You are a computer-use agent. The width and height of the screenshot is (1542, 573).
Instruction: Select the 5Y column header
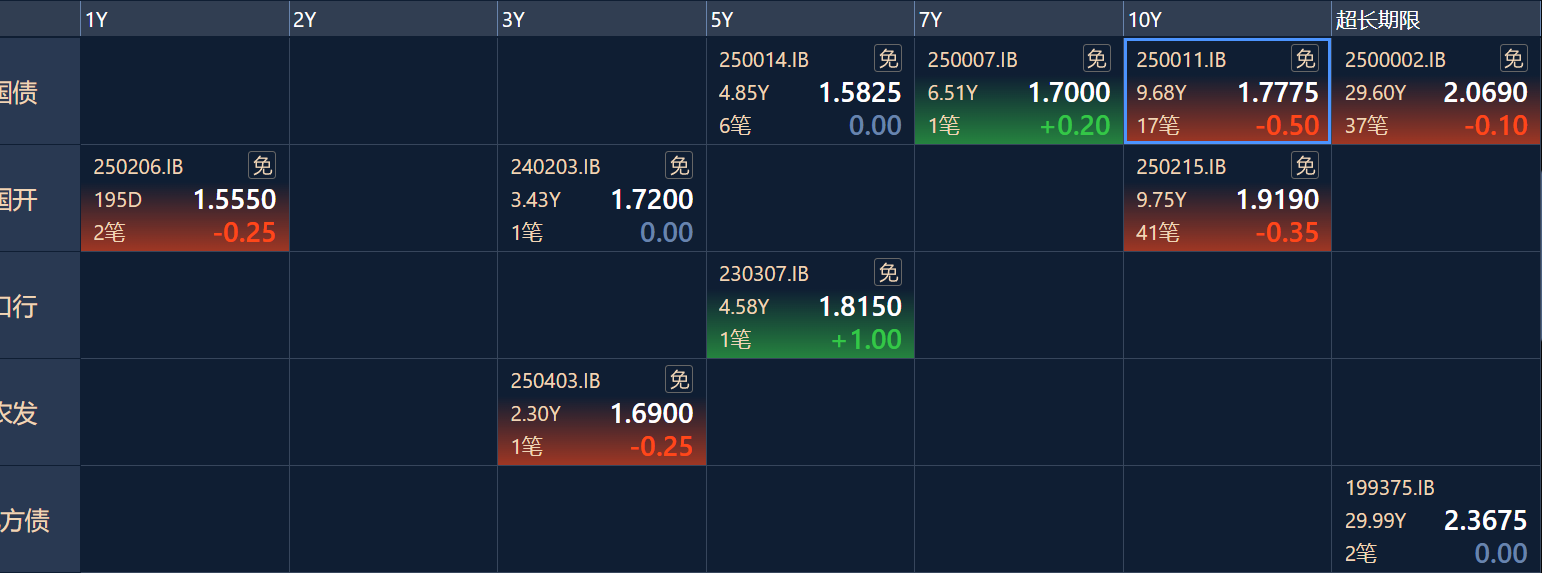722,20
